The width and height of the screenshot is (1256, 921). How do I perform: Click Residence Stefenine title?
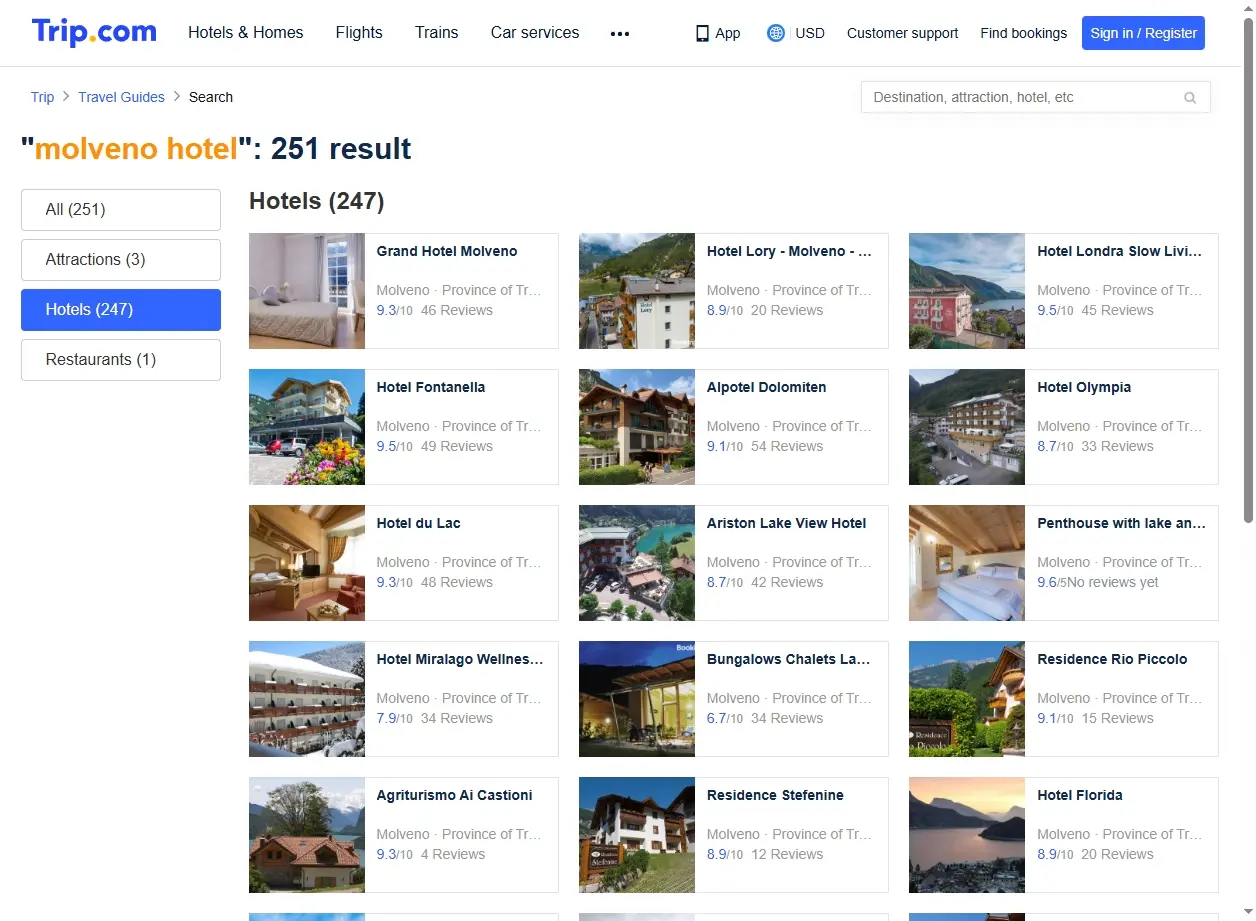(x=775, y=795)
